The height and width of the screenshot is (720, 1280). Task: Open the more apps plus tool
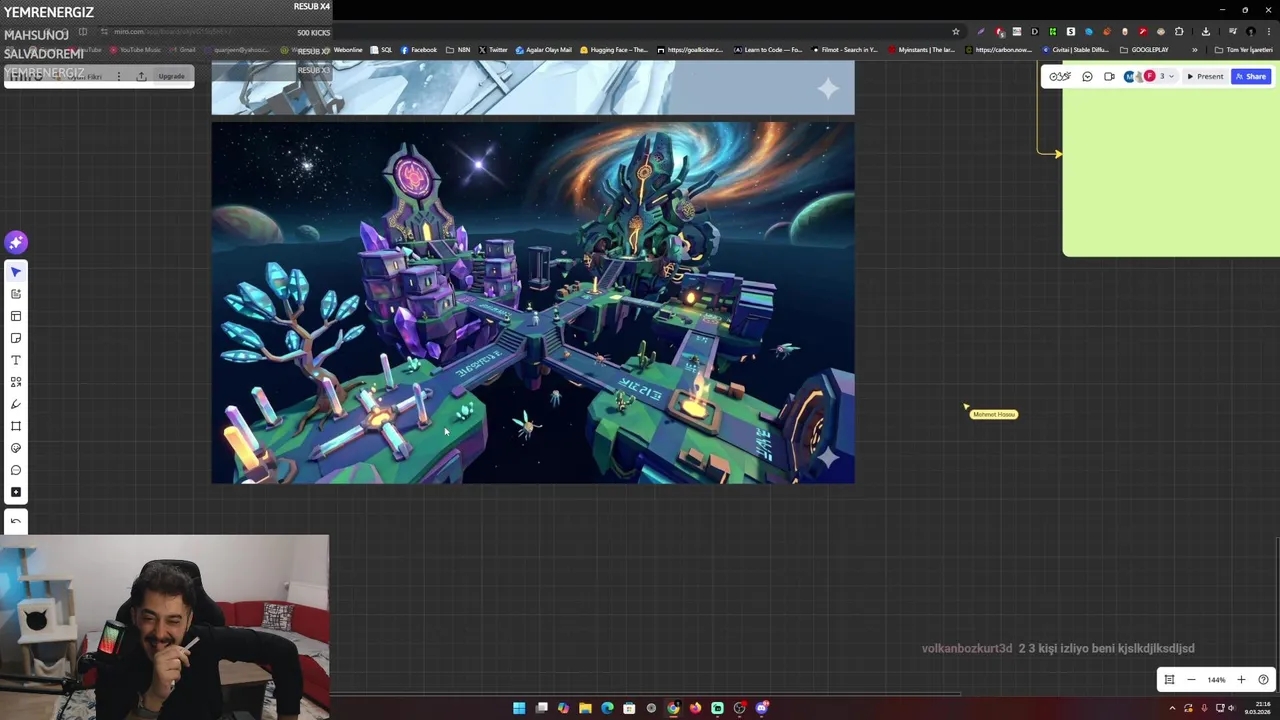16,492
